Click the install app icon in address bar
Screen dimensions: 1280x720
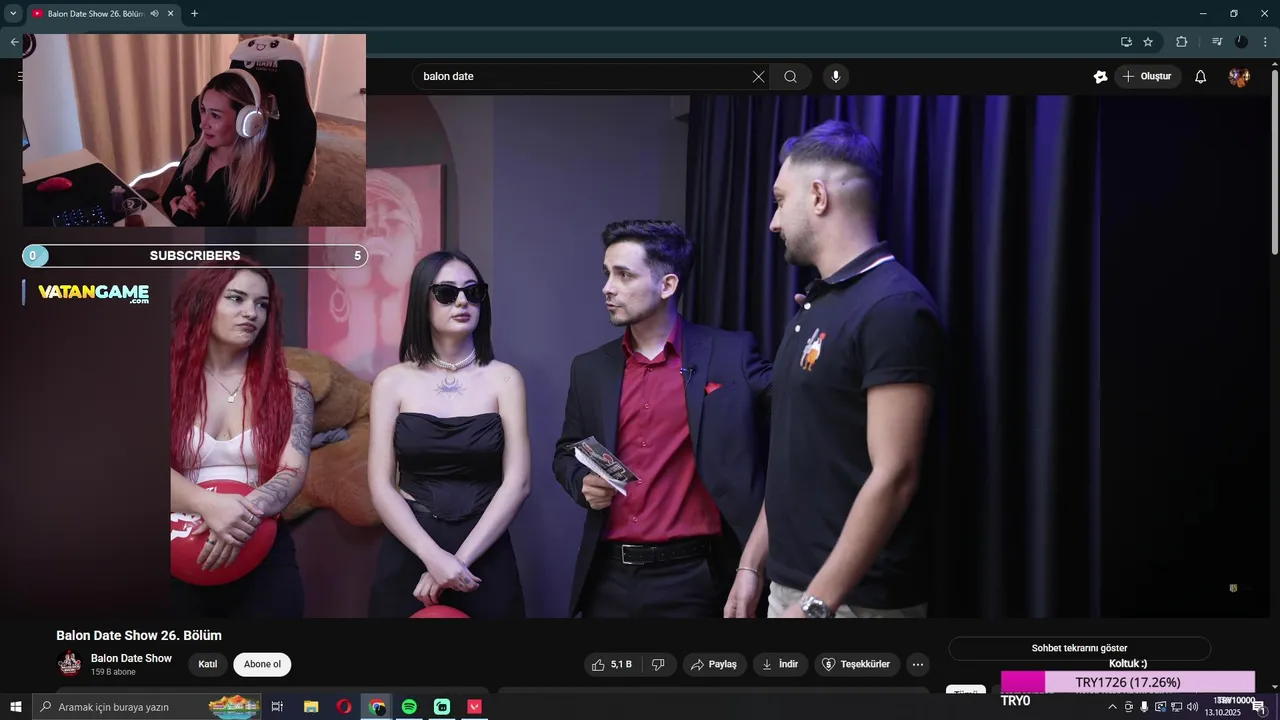pos(1126,42)
